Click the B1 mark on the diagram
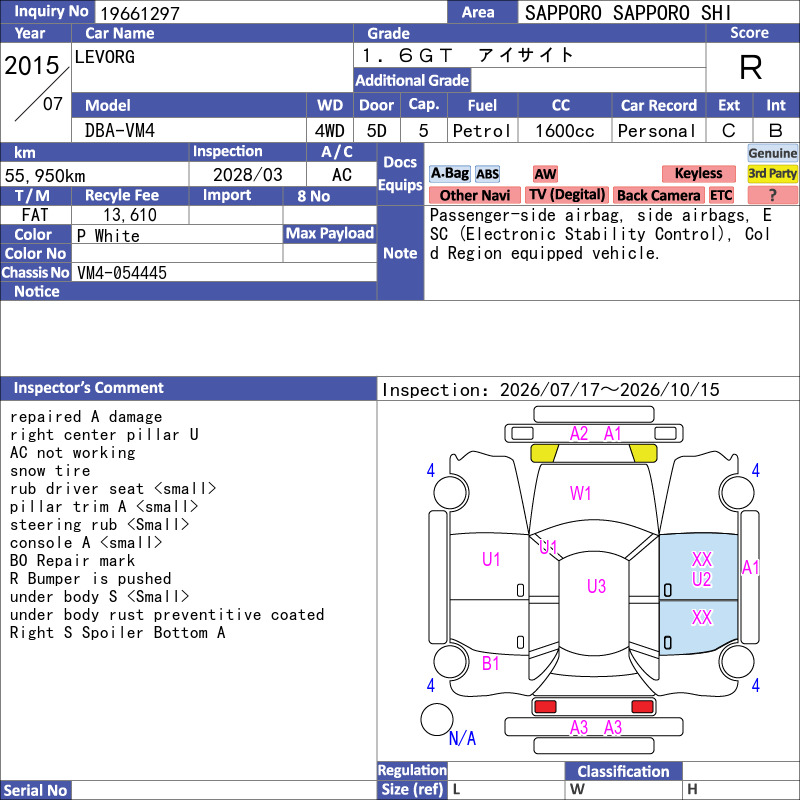 [490, 663]
